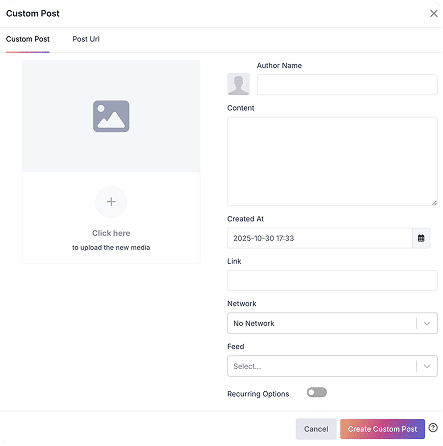Open the help question mark icon
Viewport: 443px width, 446px height.
[433, 428]
